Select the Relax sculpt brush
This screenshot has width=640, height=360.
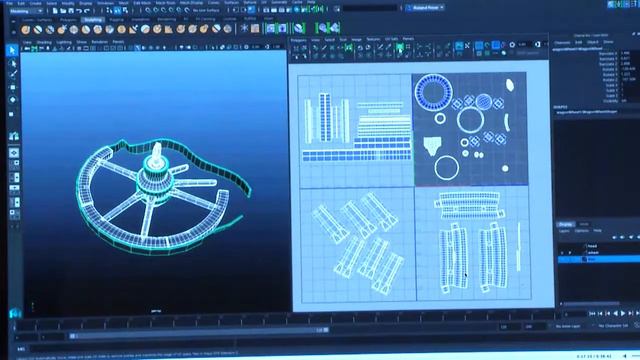coord(50,29)
